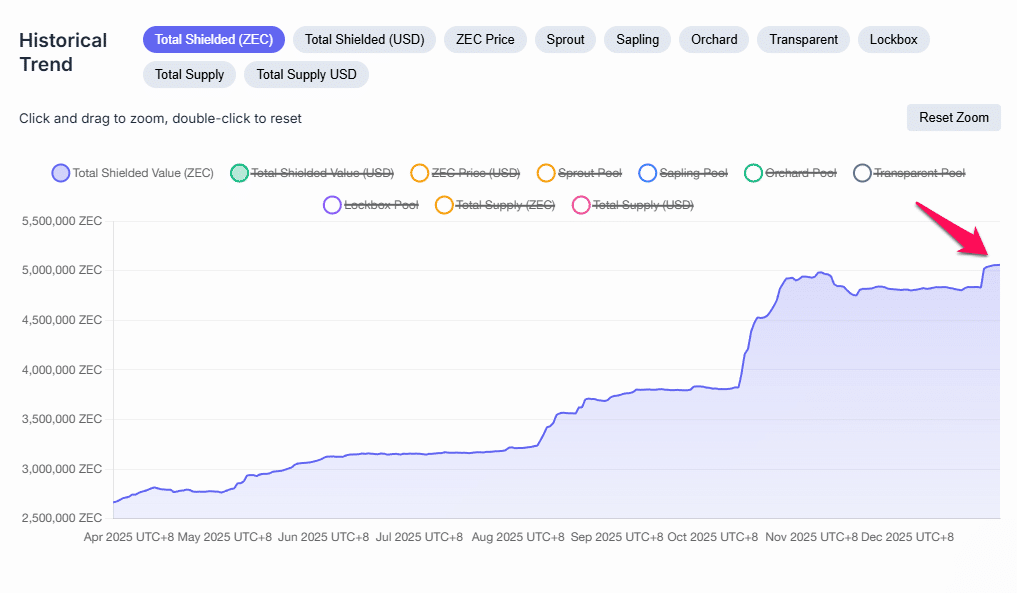
Task: Click the green Total Shielded Value (USD) legend circle
Action: coord(239,172)
